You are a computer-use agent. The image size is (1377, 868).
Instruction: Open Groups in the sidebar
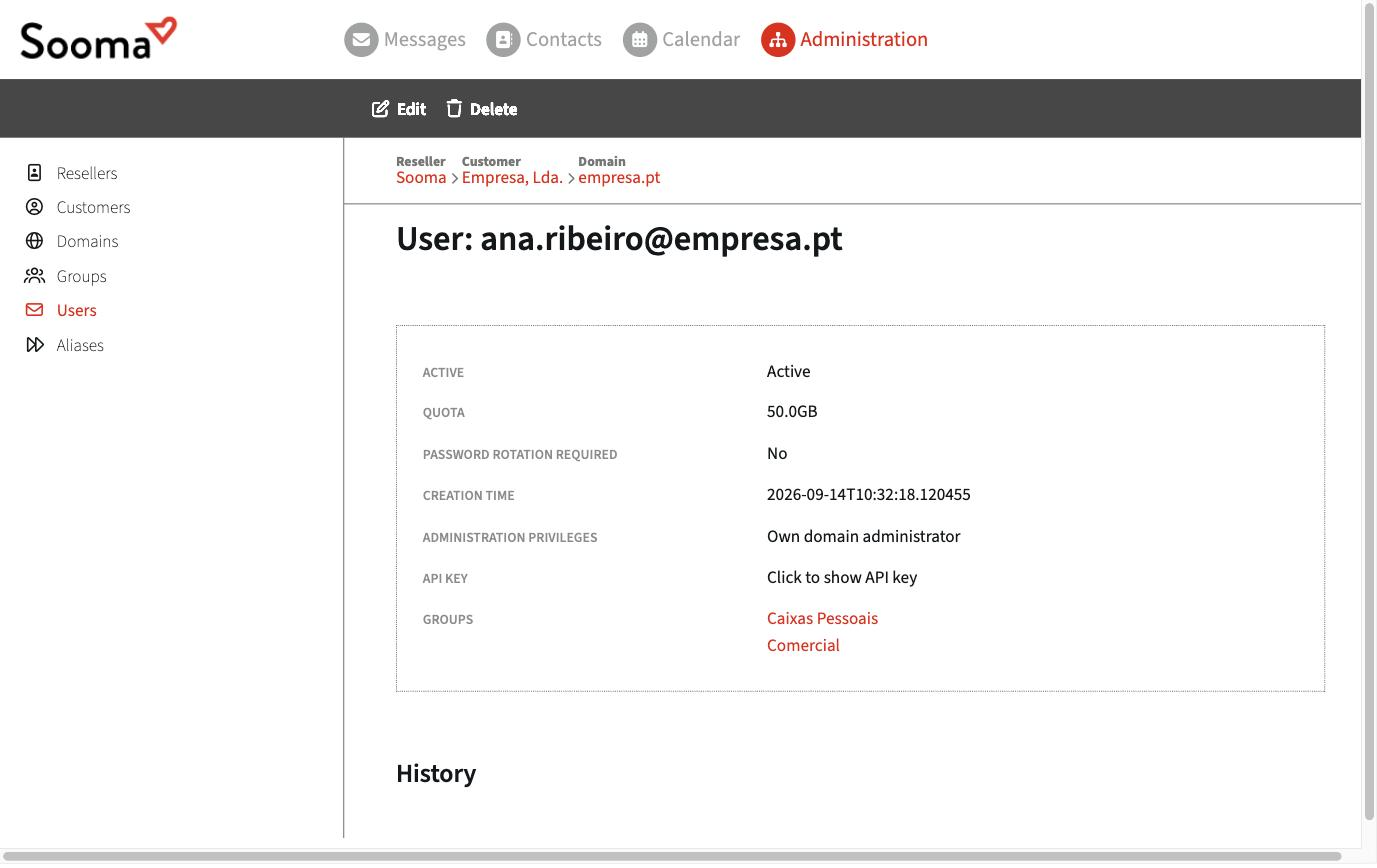pyautogui.click(x=81, y=276)
